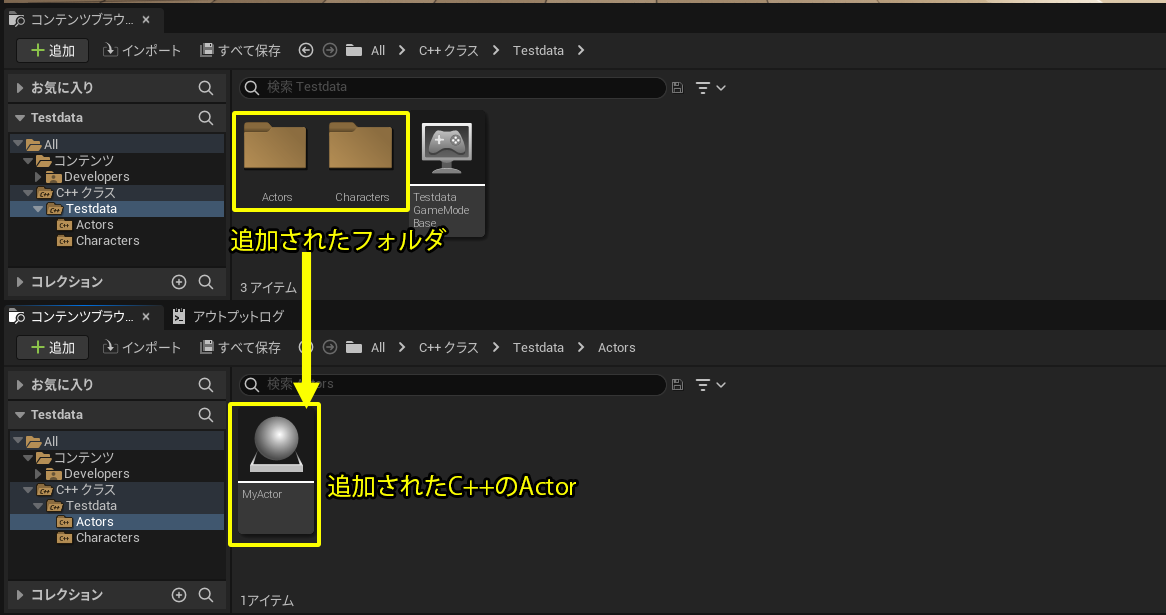Screen dimensions: 1166x615
Task: Click inside the 検索 Testdata search field
Action: coord(450,88)
